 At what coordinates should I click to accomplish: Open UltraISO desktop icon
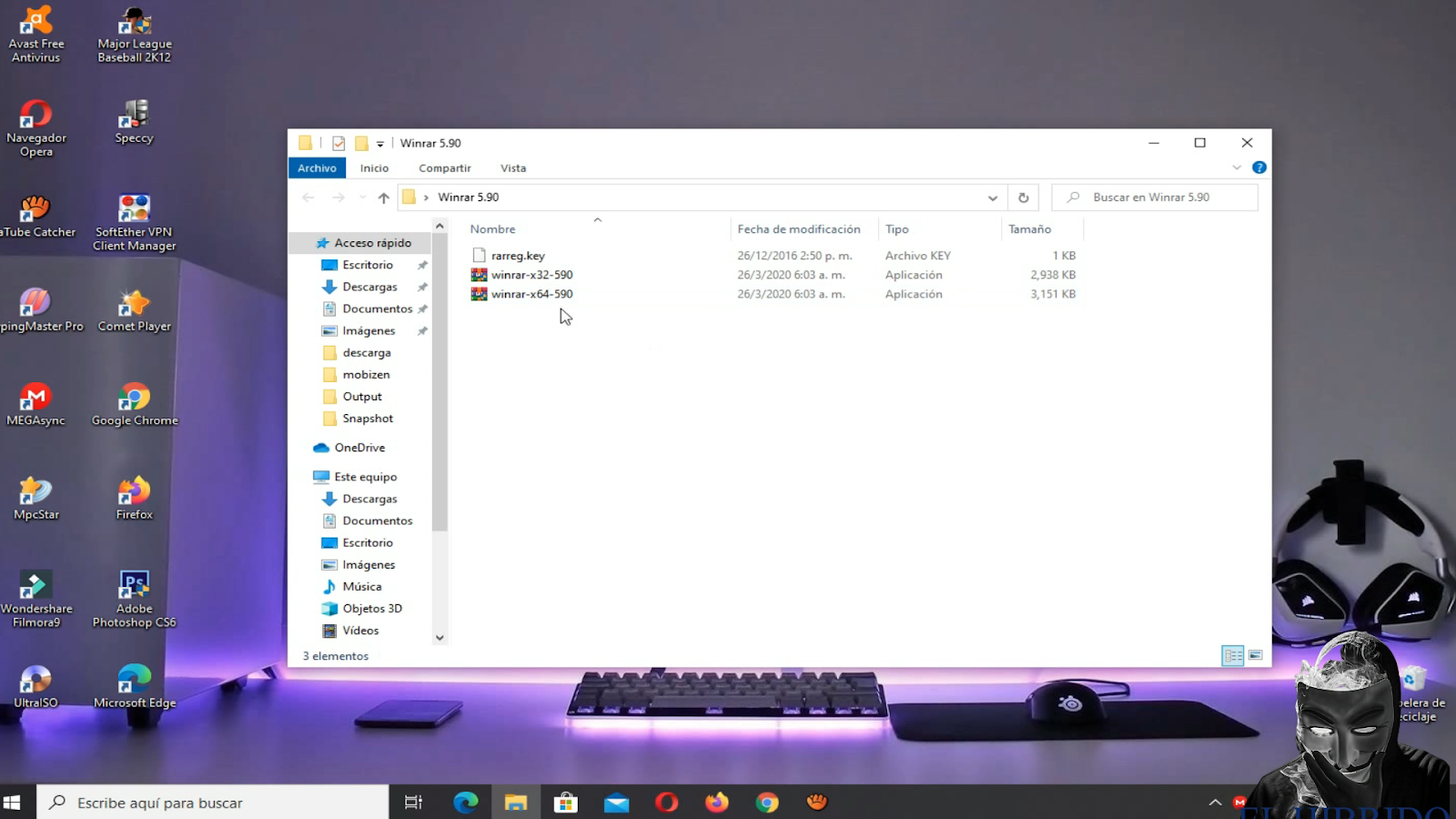click(36, 687)
